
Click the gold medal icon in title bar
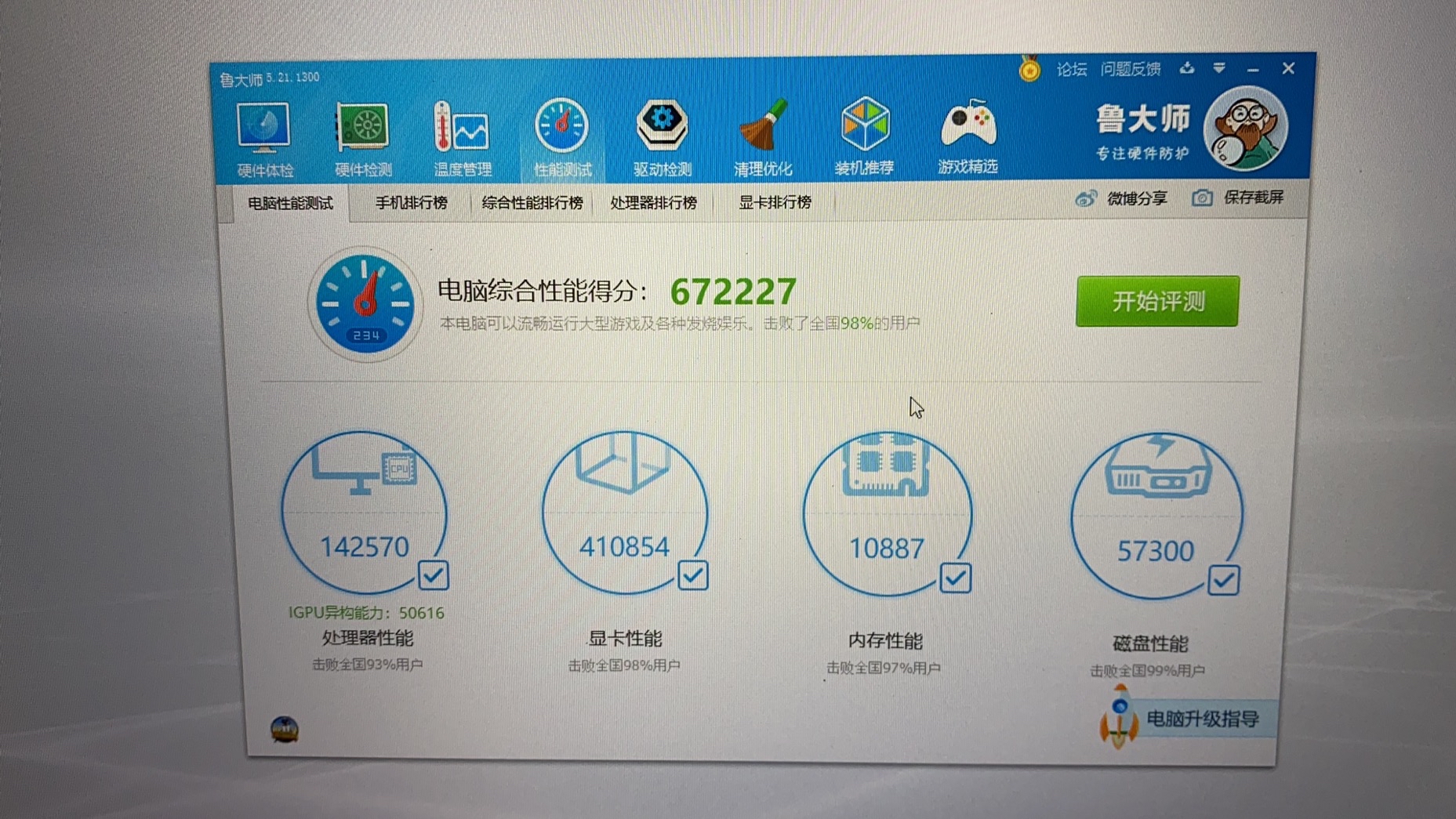1029,69
